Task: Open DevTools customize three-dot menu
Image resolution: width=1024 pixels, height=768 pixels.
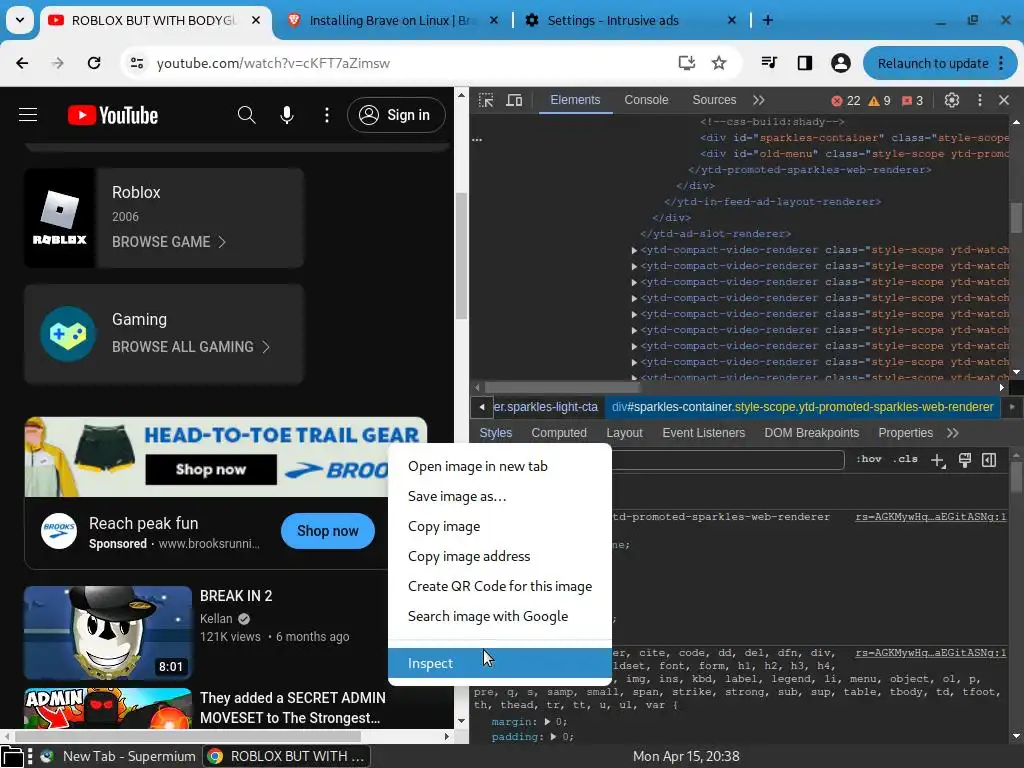Action: click(x=980, y=100)
